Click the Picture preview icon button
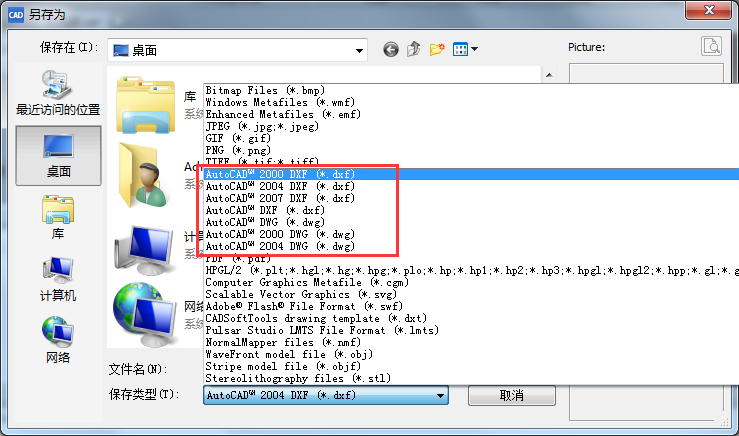739x436 pixels. click(x=711, y=46)
